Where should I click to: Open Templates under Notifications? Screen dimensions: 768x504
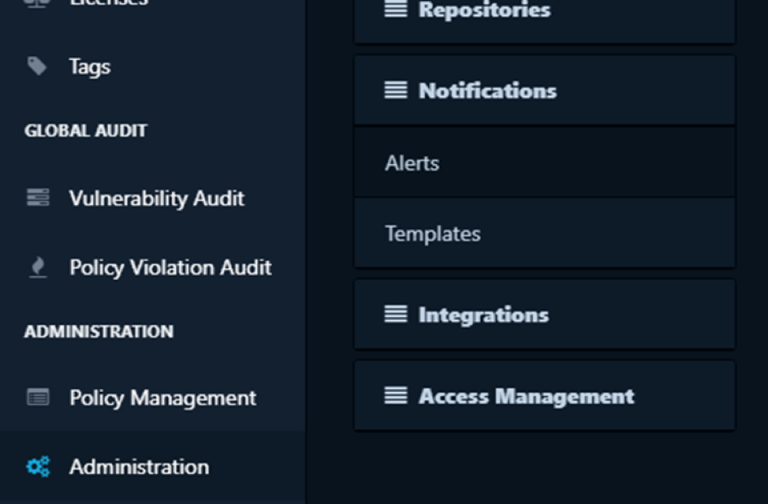[x=545, y=233]
